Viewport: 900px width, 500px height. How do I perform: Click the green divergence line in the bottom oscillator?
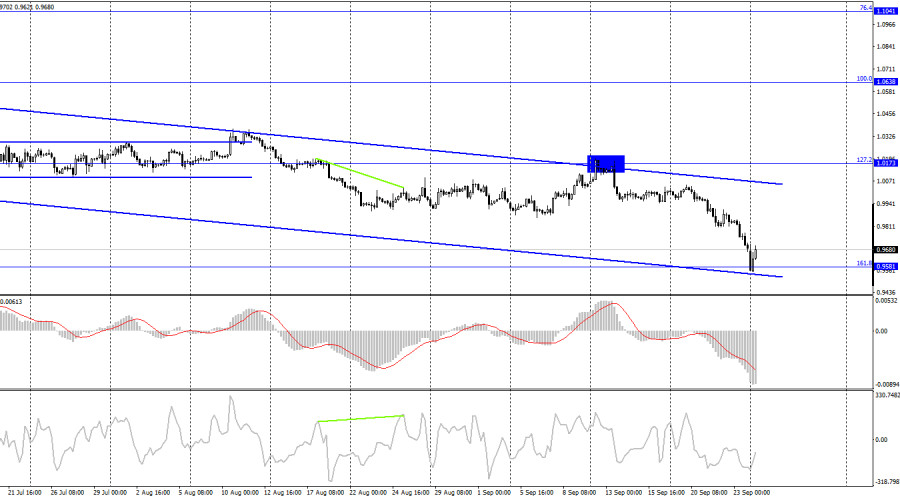(x=360, y=418)
